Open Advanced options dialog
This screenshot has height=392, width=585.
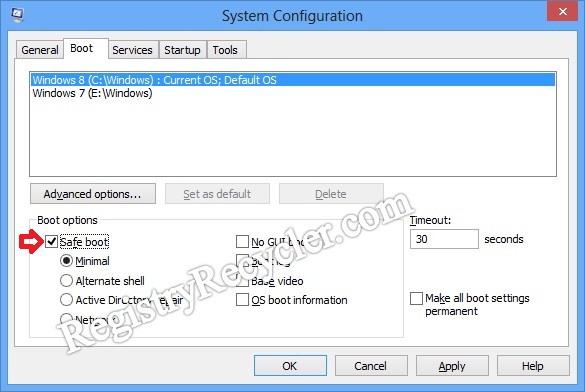(93, 194)
